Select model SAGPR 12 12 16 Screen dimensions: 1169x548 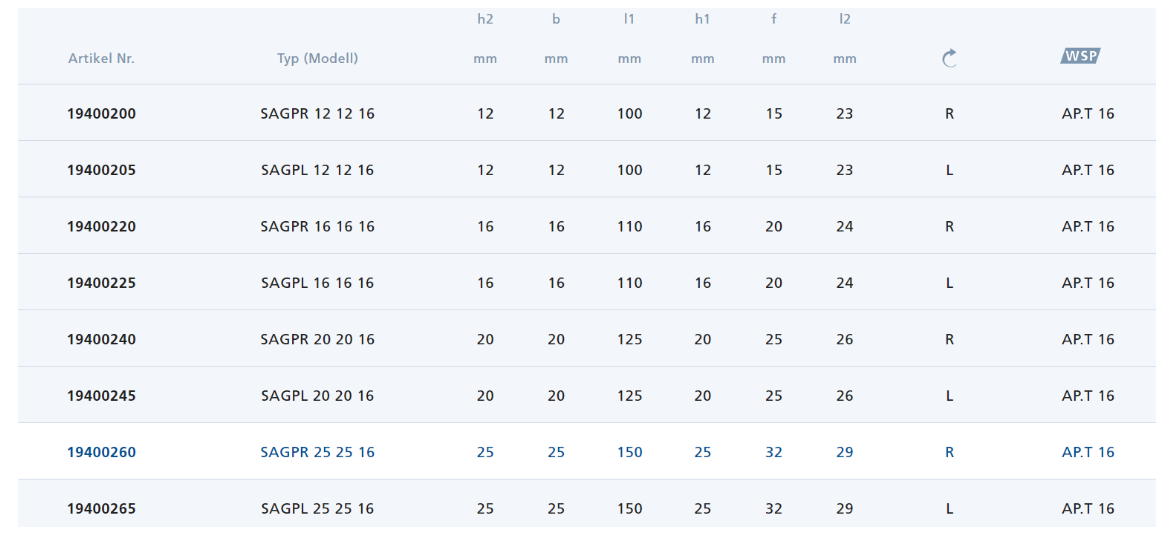(x=318, y=114)
